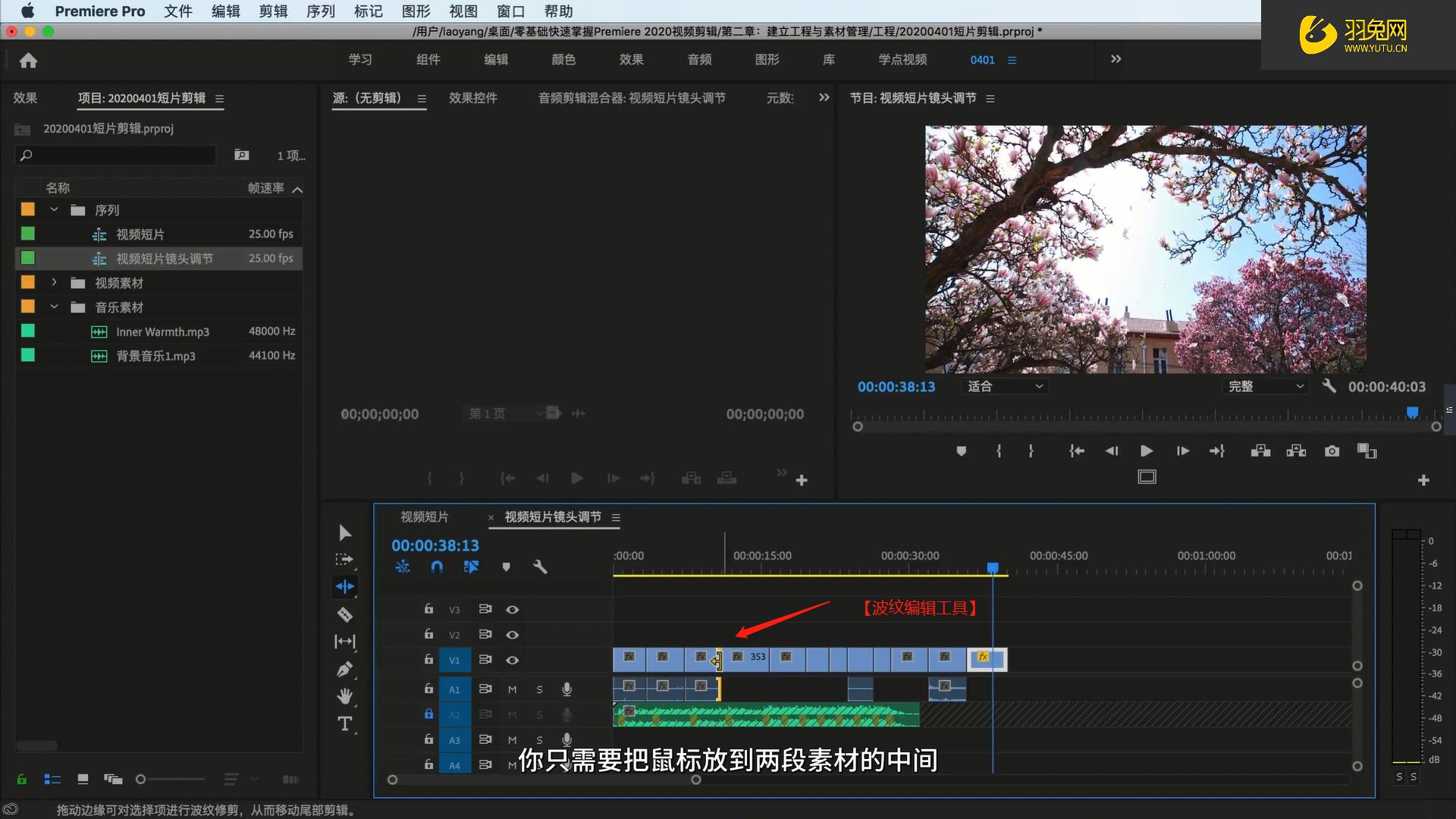Create new bin from search folder icon
The image size is (1456, 819).
coord(242,155)
